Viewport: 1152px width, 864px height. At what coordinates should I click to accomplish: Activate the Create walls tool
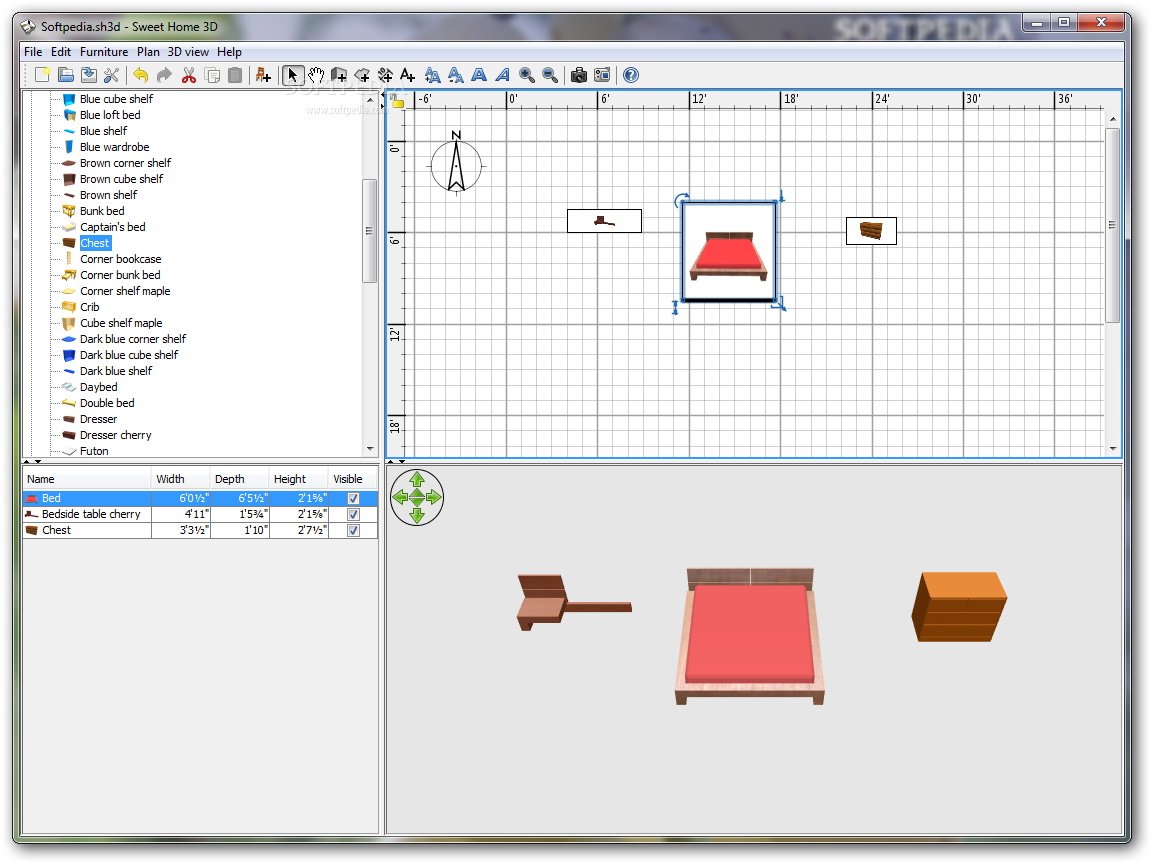339,75
